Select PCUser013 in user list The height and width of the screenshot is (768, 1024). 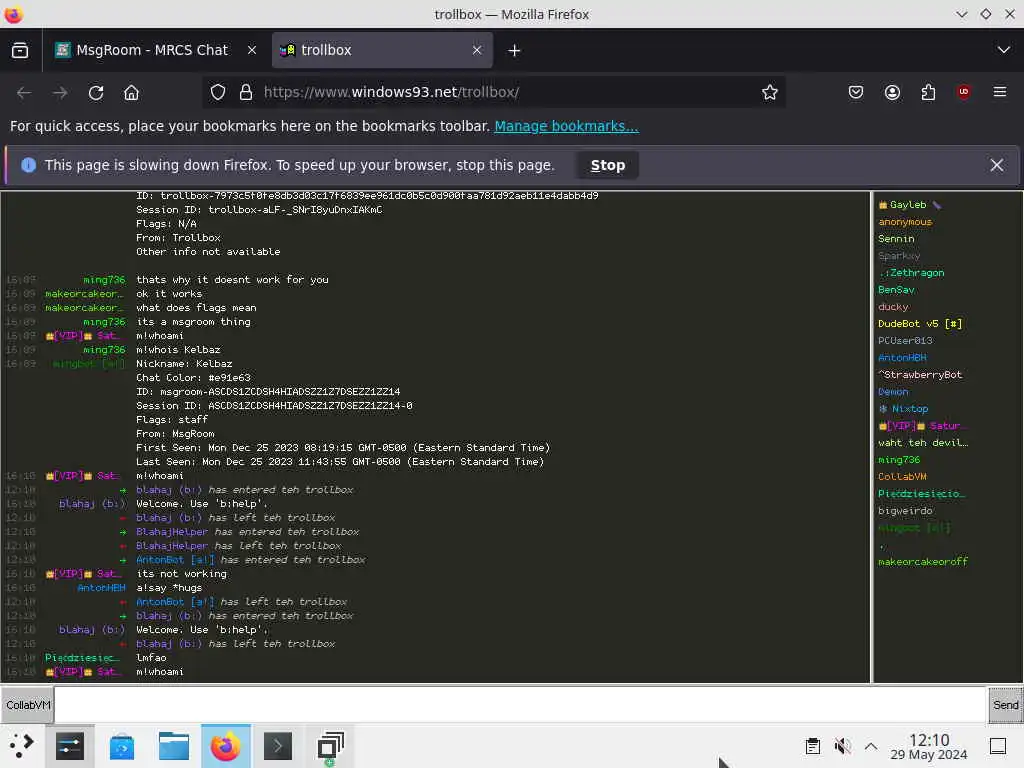(x=905, y=341)
